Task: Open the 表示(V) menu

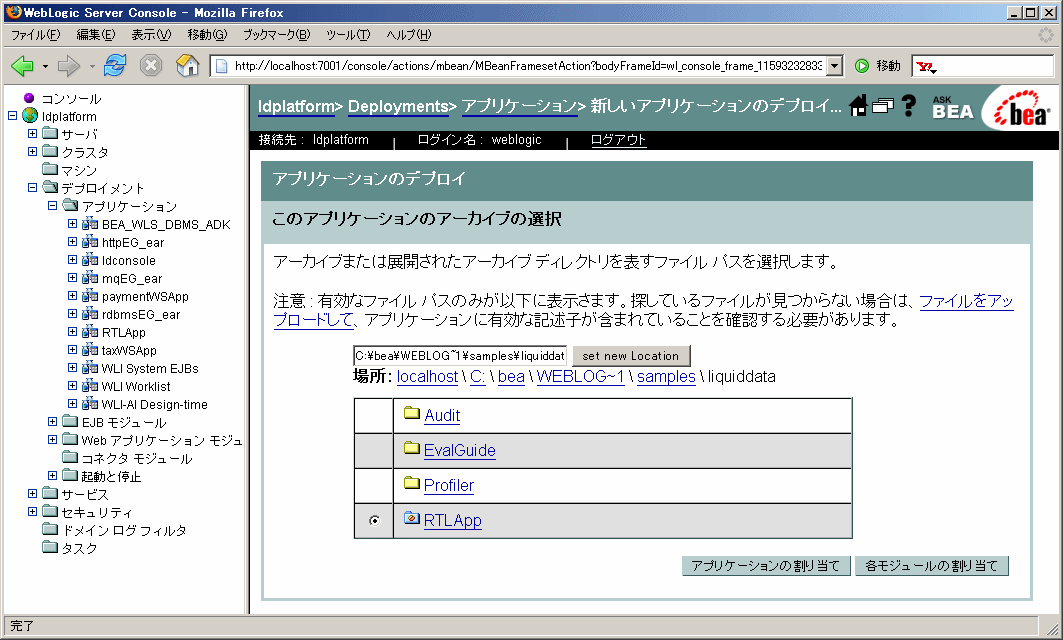Action: tap(151, 35)
